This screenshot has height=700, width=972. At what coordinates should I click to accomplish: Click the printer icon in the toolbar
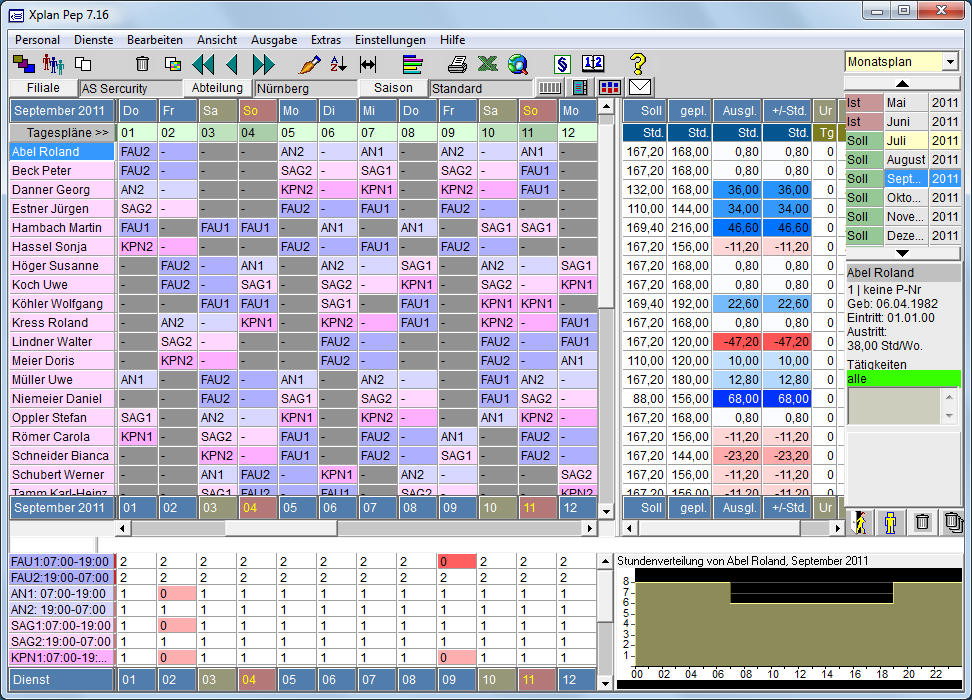(x=457, y=65)
